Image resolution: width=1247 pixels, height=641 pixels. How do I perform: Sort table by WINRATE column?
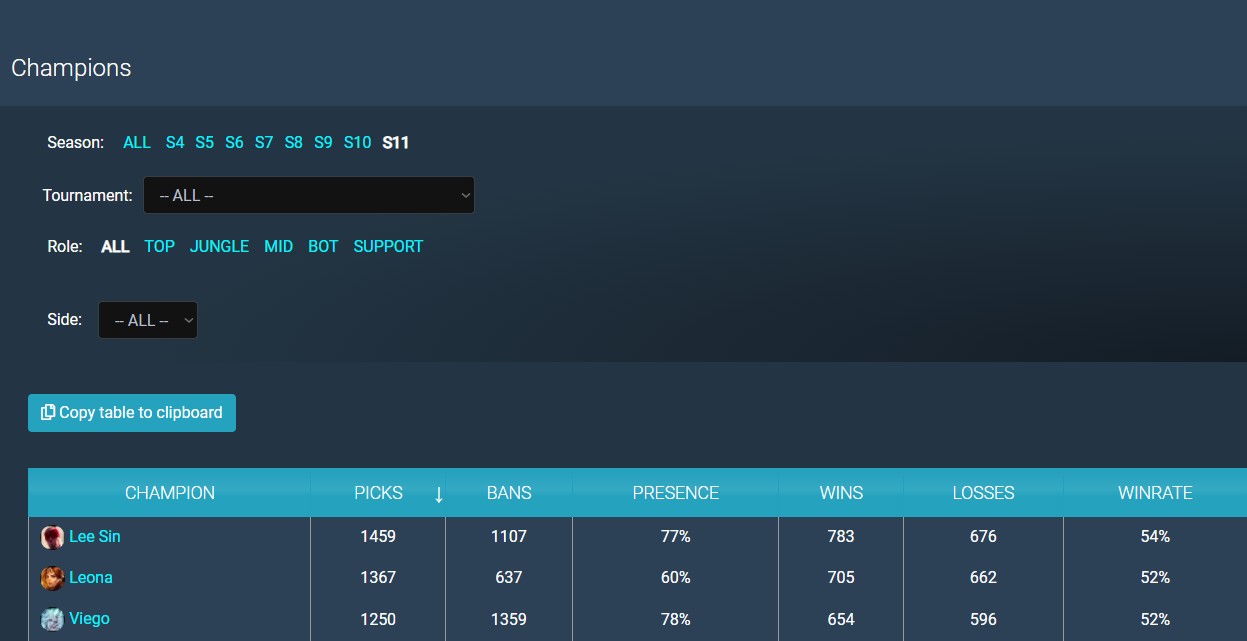point(1154,493)
